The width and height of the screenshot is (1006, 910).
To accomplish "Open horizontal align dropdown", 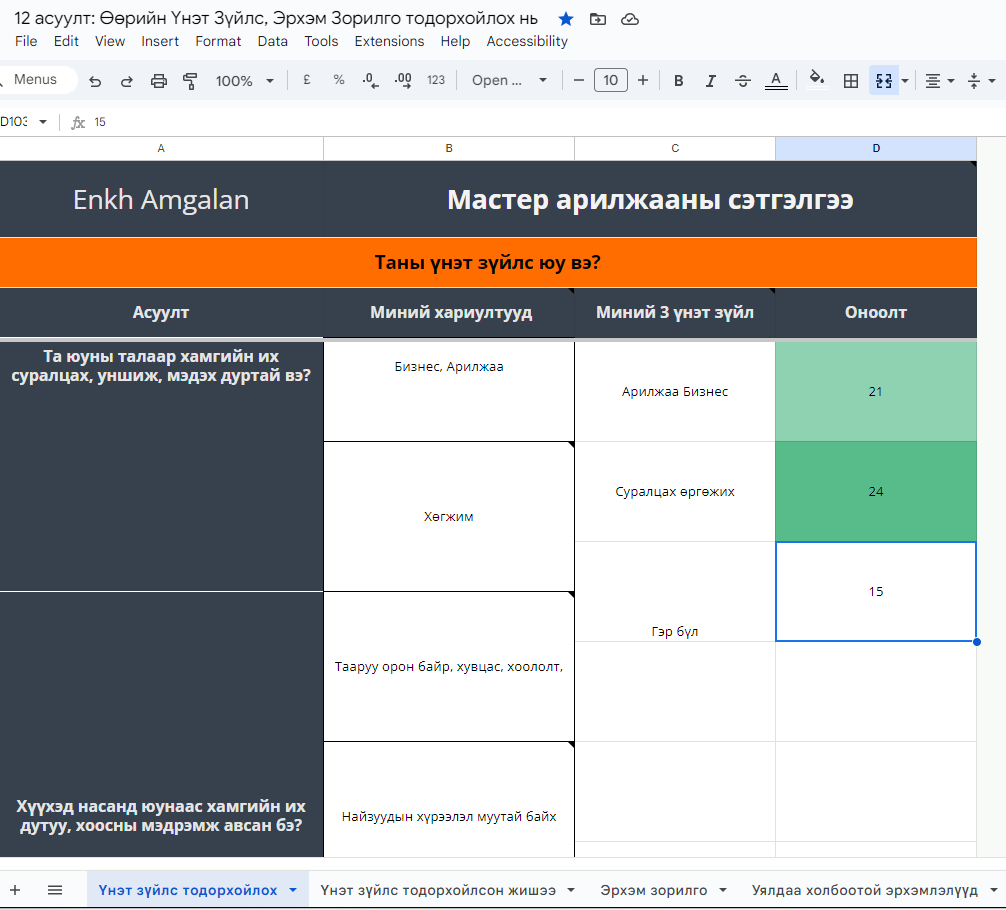I will (x=939, y=81).
